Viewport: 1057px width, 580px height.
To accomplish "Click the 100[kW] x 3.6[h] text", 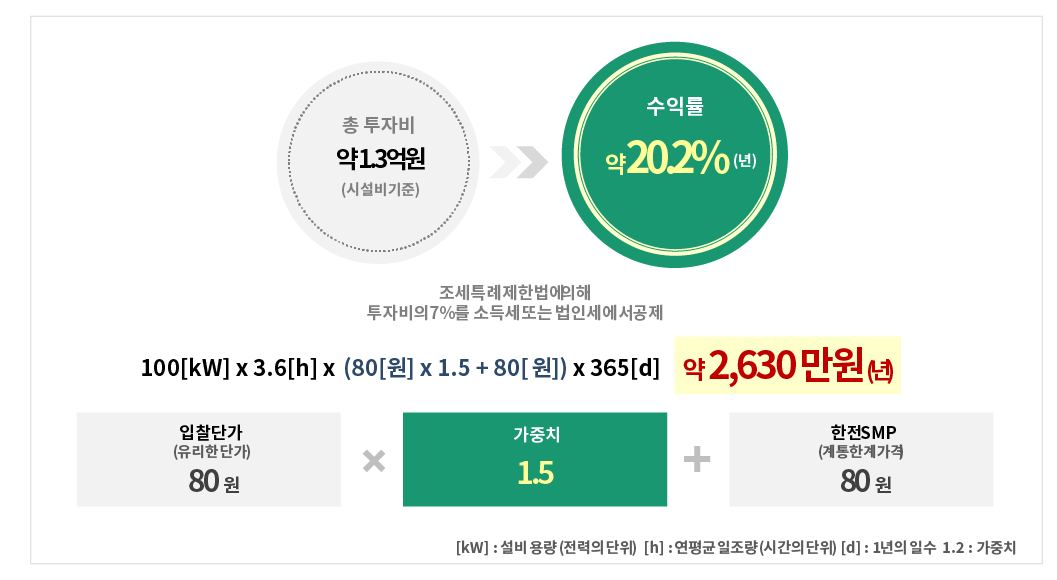I will pyautogui.click(x=229, y=368).
